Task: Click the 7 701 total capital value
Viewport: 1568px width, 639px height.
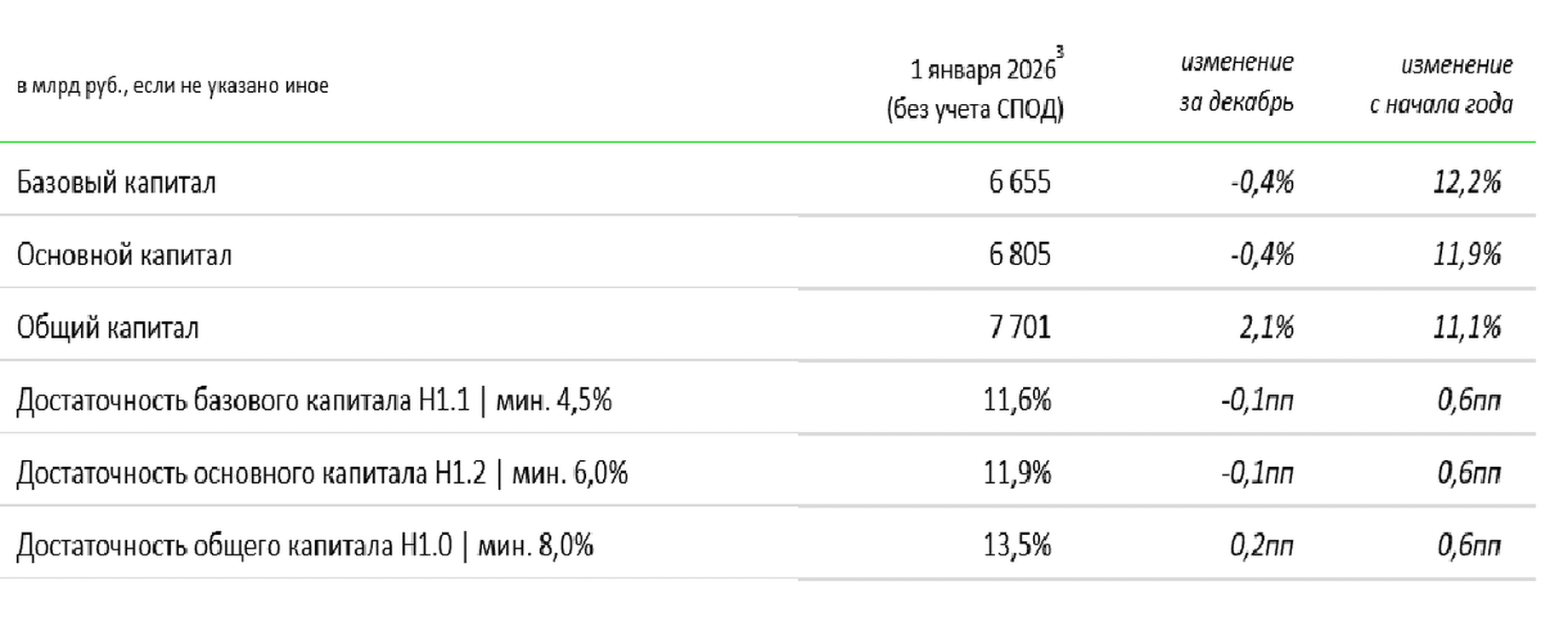Action: (1019, 327)
